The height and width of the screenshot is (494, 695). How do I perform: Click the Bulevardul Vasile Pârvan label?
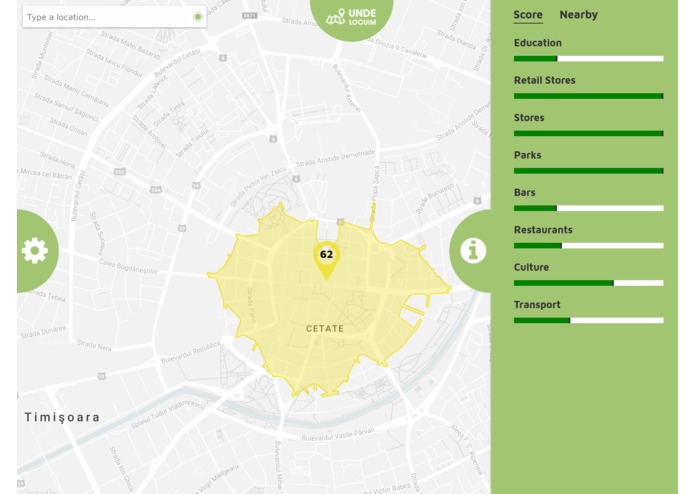338,434
